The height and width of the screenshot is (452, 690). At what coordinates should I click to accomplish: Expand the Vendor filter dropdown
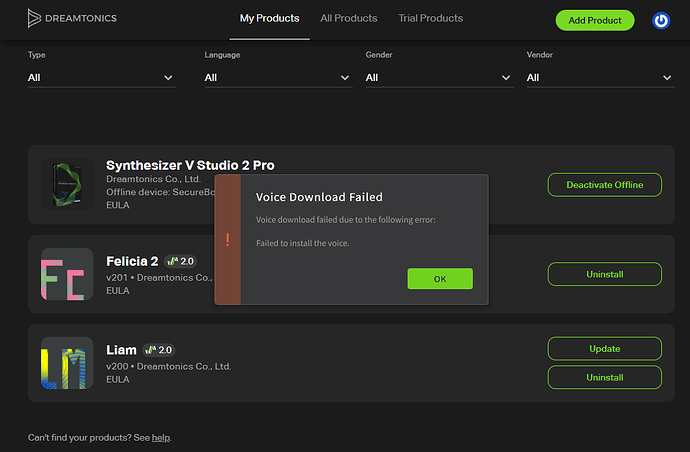(x=600, y=77)
